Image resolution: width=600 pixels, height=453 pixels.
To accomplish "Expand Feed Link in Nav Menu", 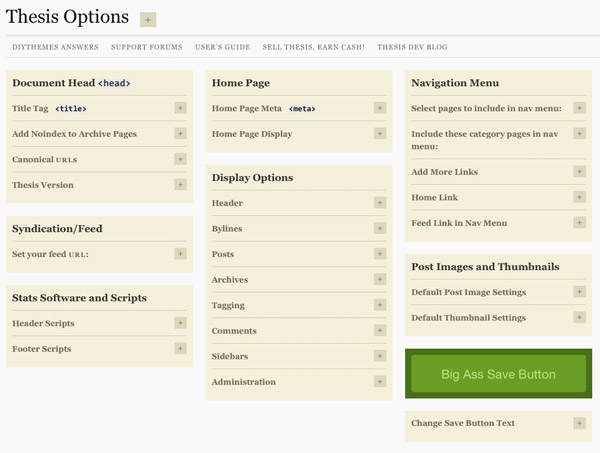I will click(x=579, y=223).
